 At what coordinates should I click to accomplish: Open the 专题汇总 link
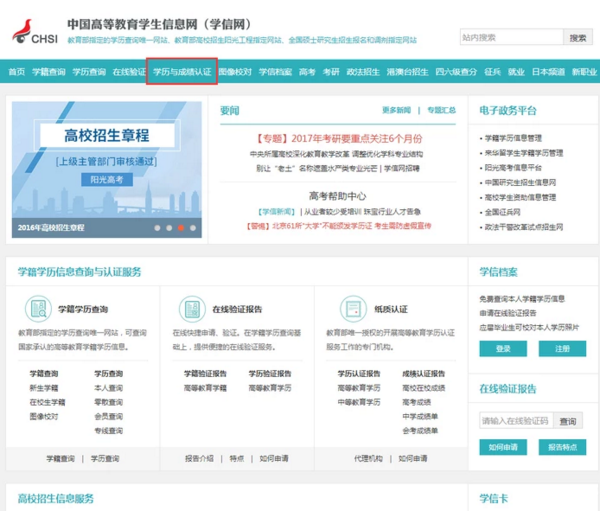click(x=441, y=110)
